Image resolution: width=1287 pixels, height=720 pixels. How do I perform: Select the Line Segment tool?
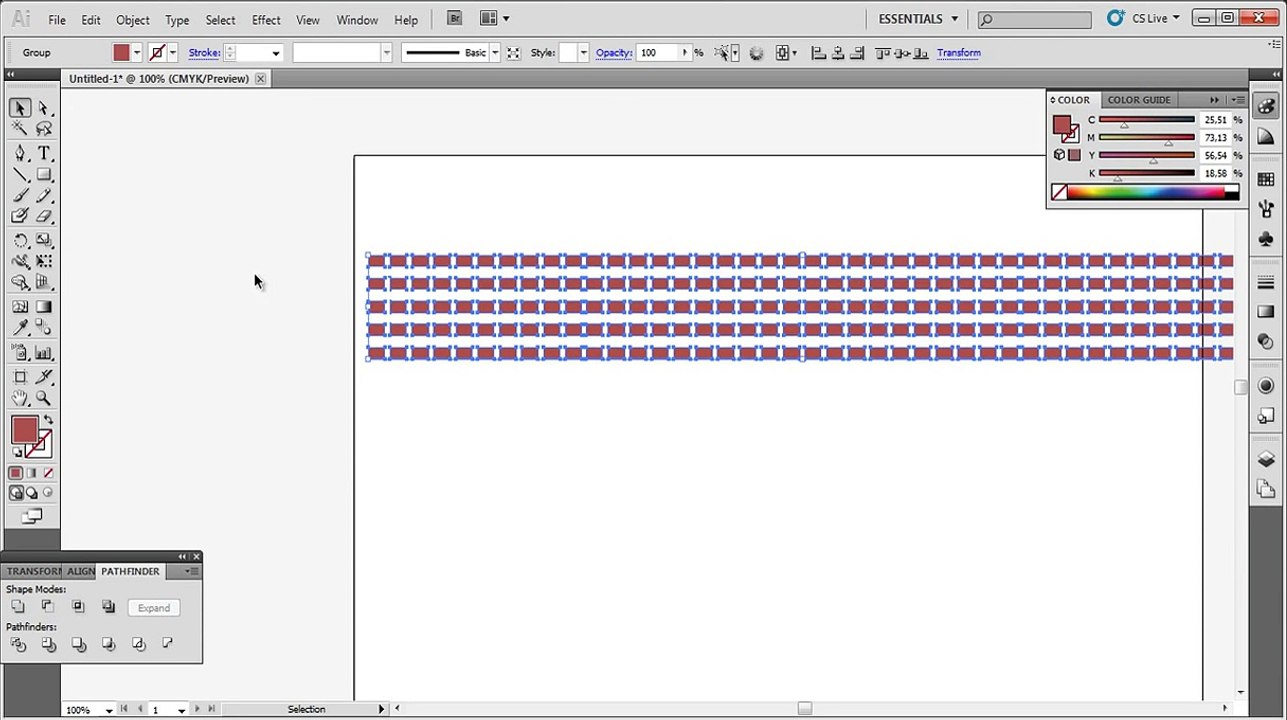20,175
